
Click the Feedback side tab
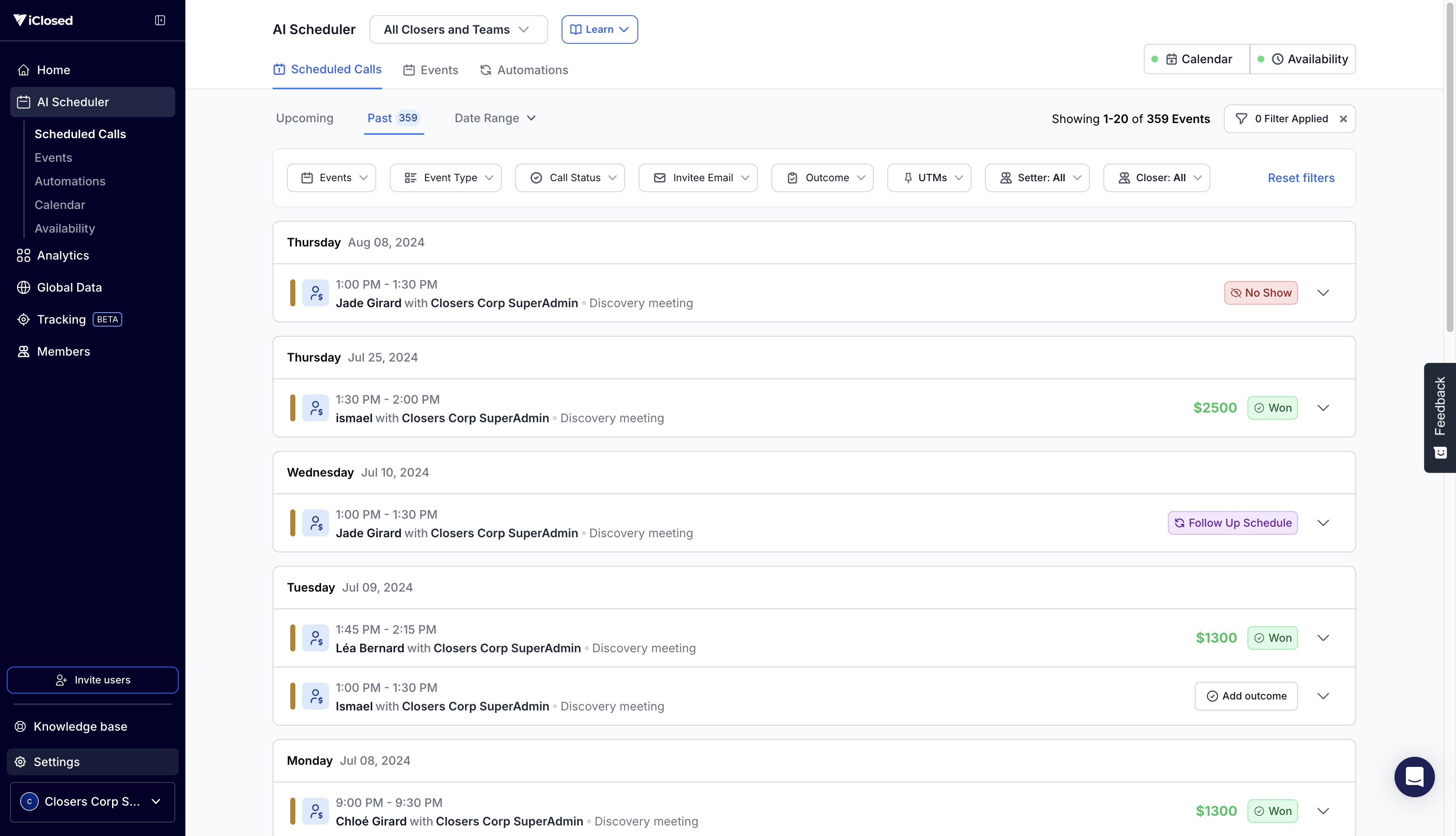click(1439, 418)
